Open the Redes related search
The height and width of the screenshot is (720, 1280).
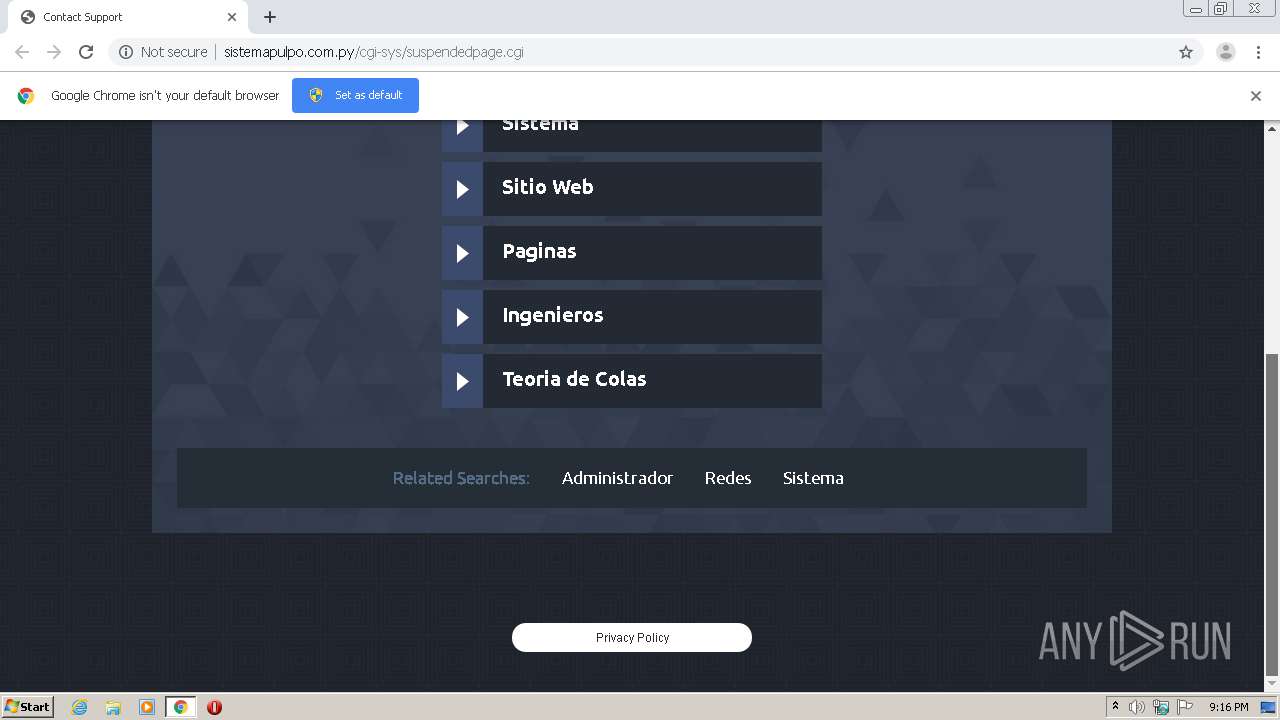(728, 478)
